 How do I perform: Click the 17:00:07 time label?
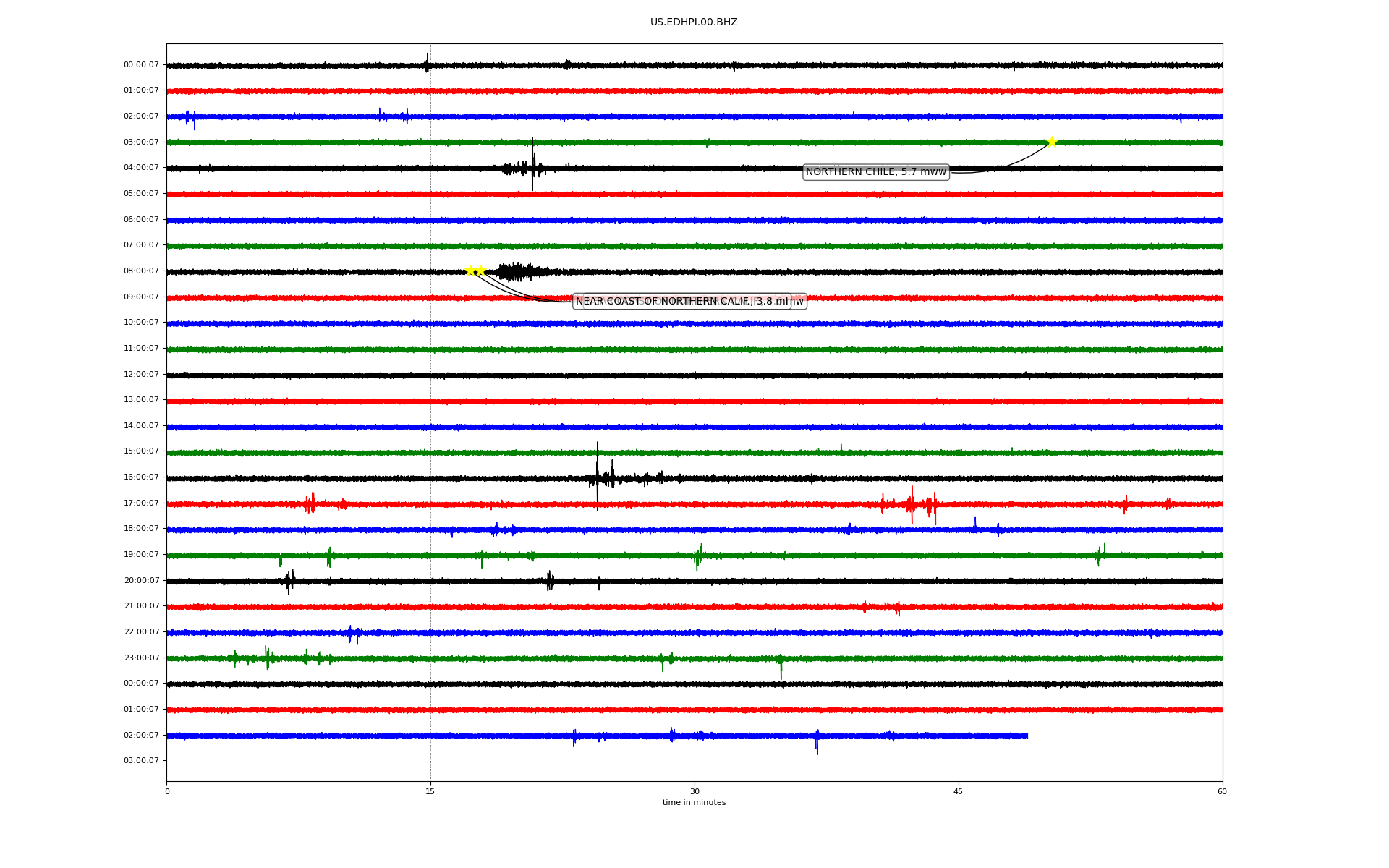coord(141,503)
